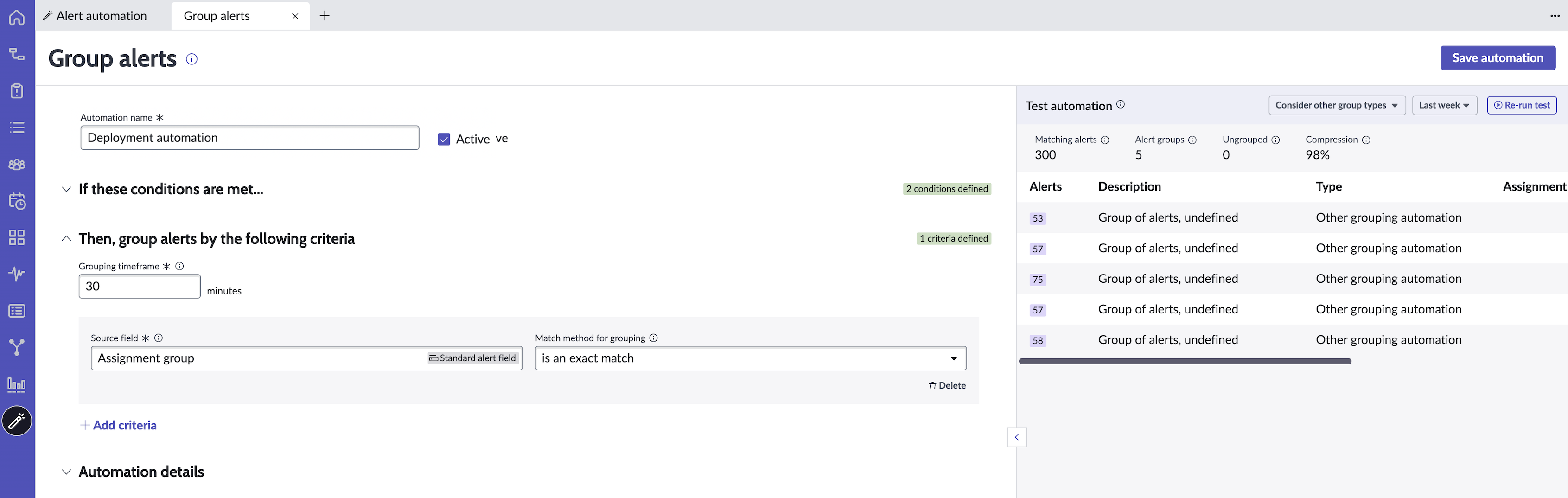Toggle the Active checkbox

[444, 140]
